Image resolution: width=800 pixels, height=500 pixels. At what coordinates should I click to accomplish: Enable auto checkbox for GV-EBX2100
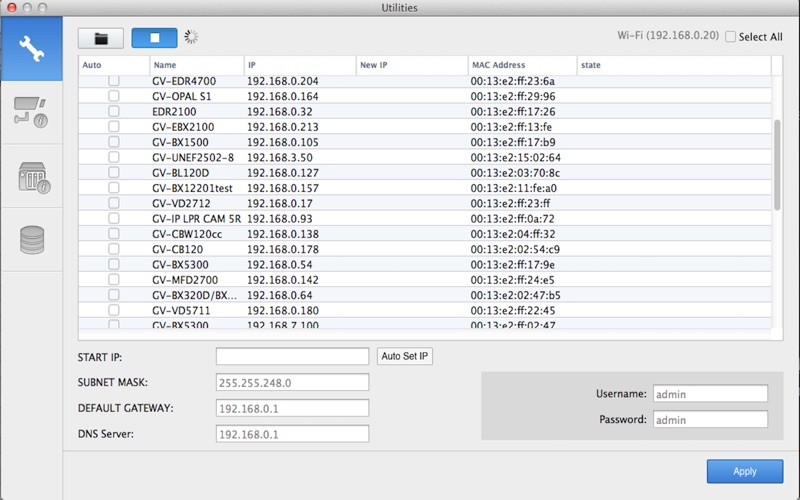click(114, 127)
